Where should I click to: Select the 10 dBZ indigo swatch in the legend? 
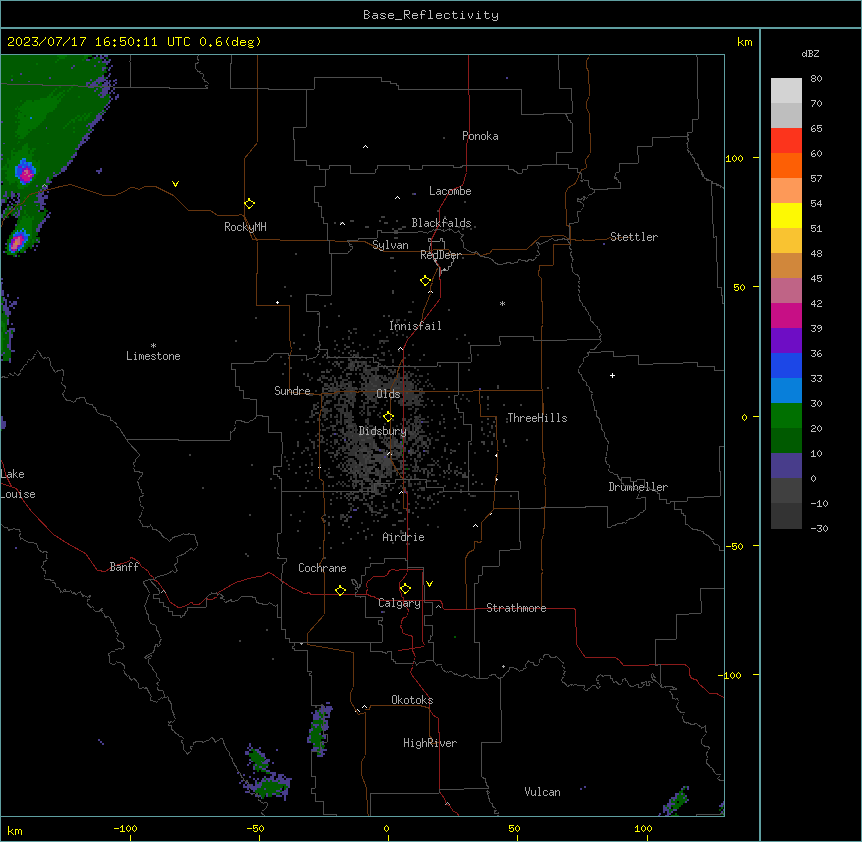click(786, 466)
